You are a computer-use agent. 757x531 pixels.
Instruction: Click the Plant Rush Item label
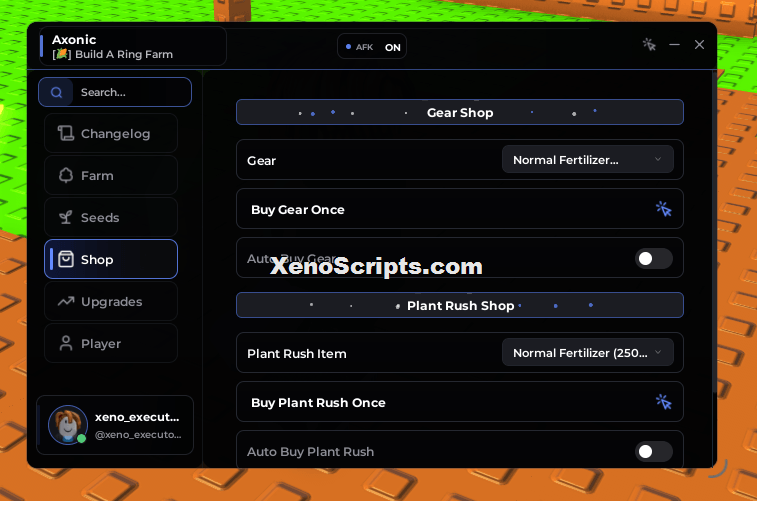tap(296, 354)
